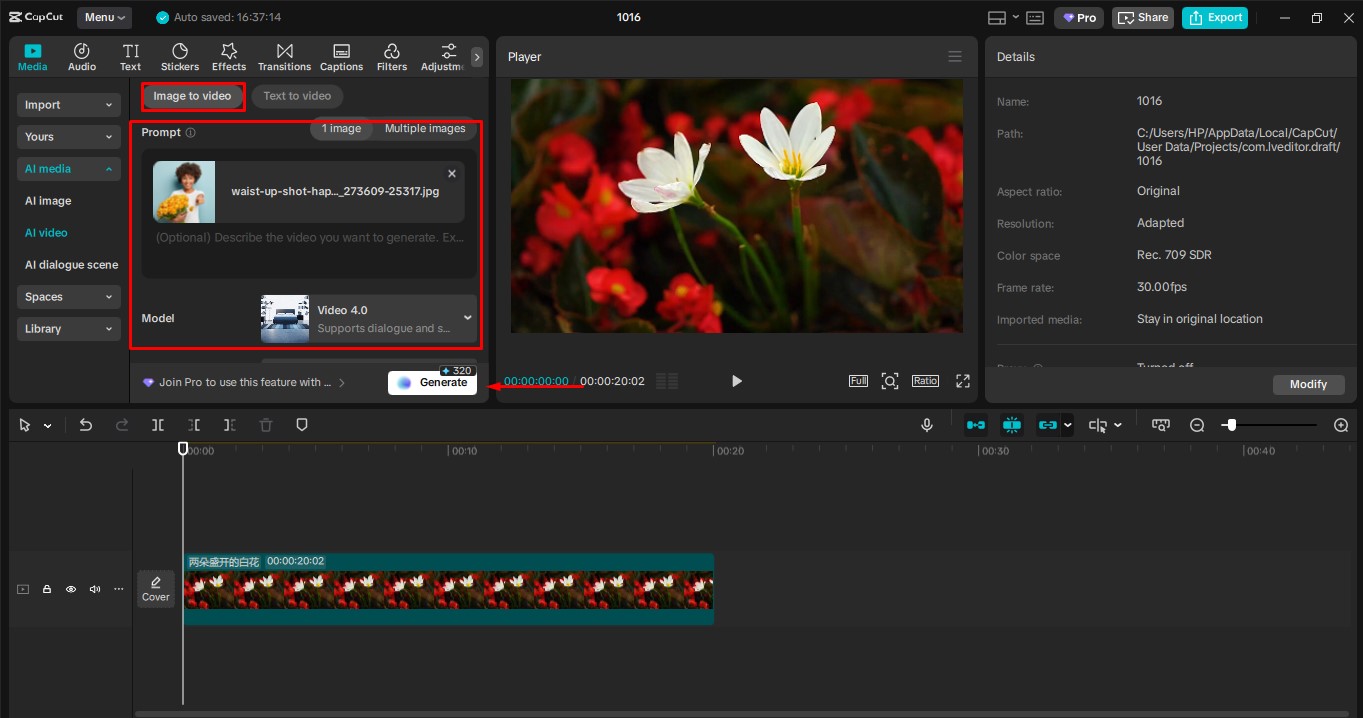Select the Effects panel icon
The width and height of the screenshot is (1363, 718).
click(228, 55)
